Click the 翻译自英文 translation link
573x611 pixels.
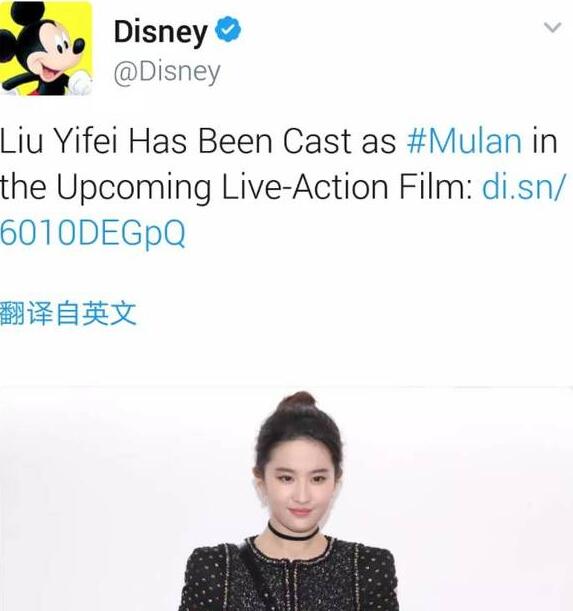pyautogui.click(x=68, y=314)
